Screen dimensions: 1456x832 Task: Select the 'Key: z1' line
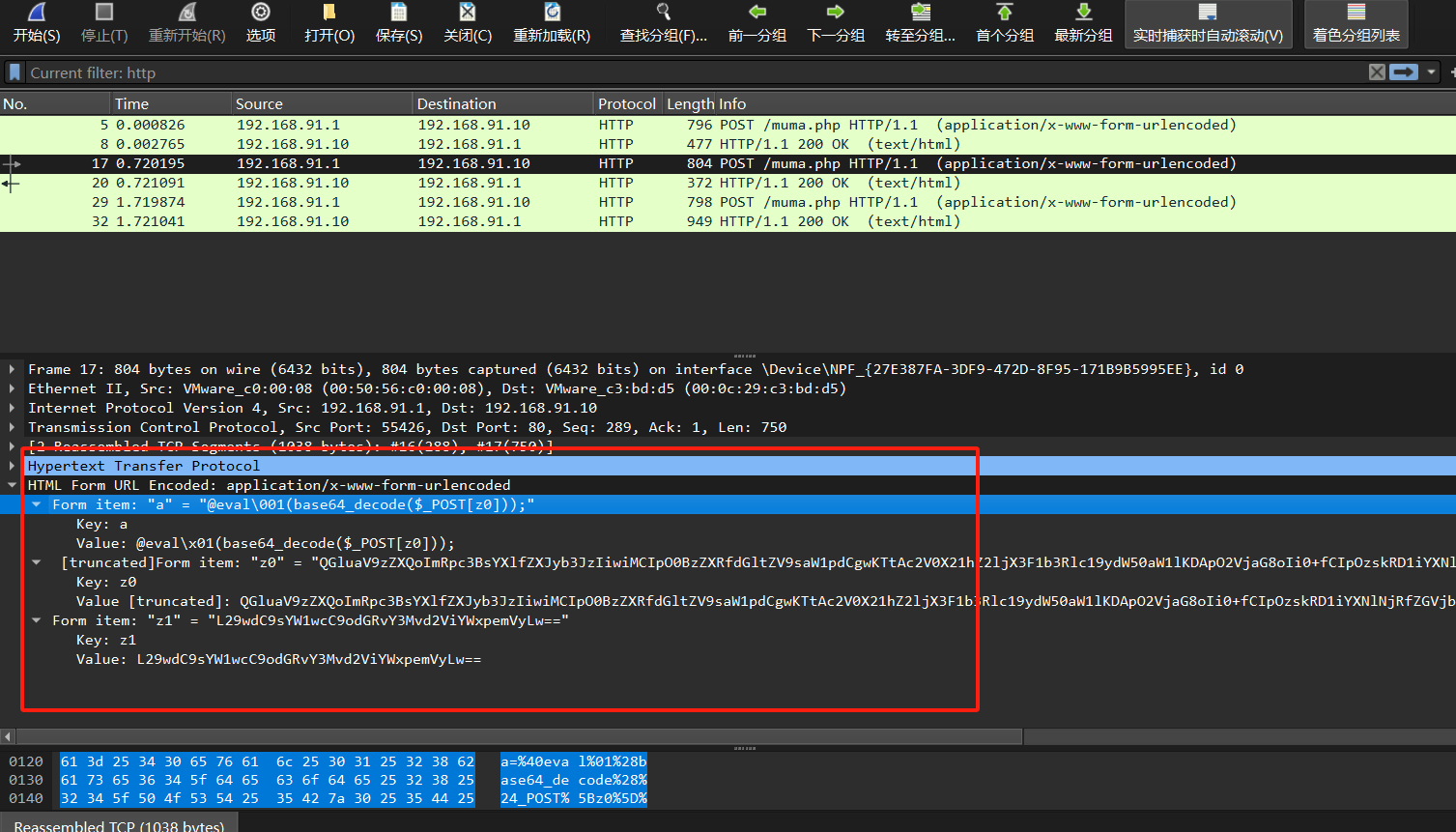(x=106, y=640)
